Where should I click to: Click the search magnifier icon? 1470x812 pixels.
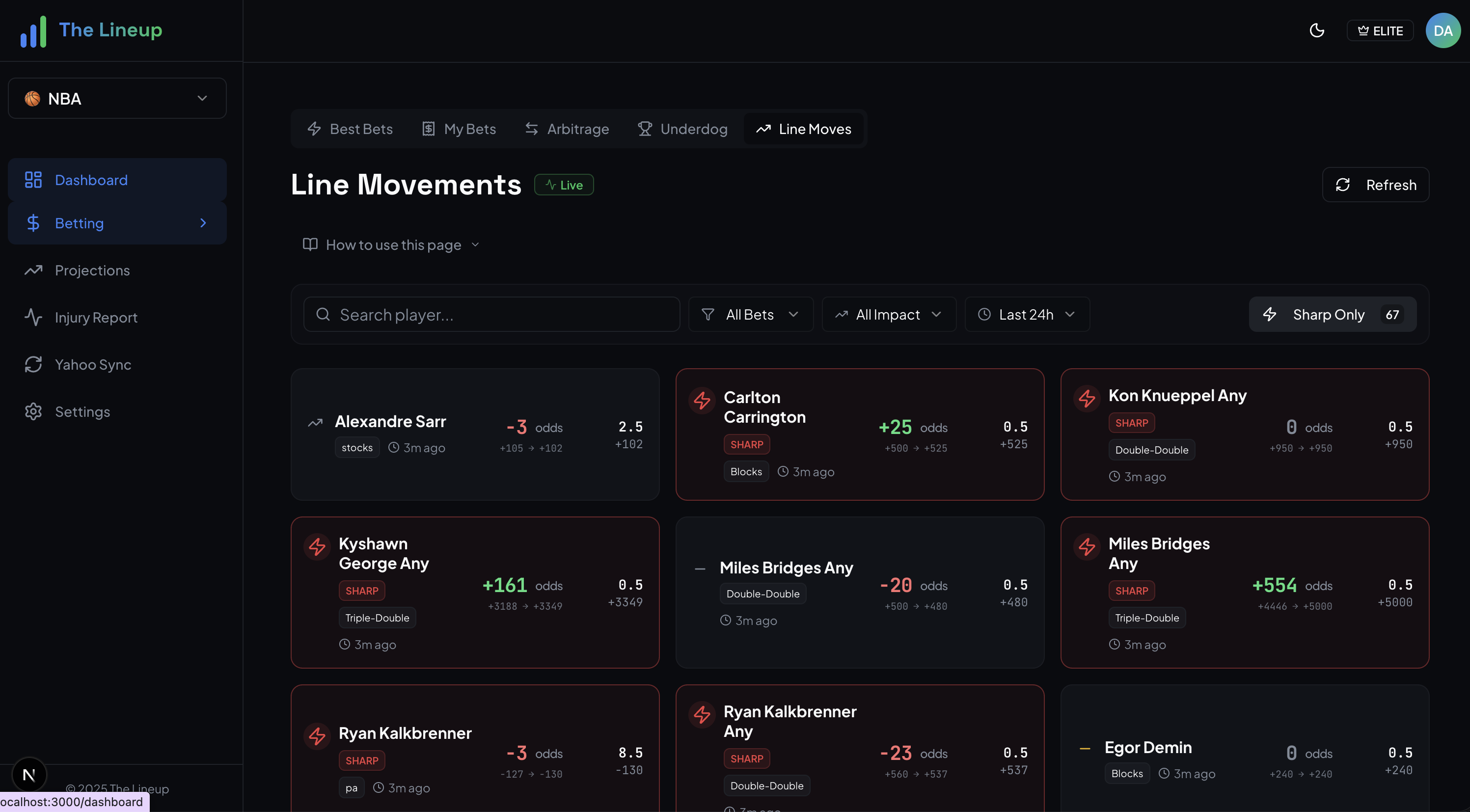(323, 314)
